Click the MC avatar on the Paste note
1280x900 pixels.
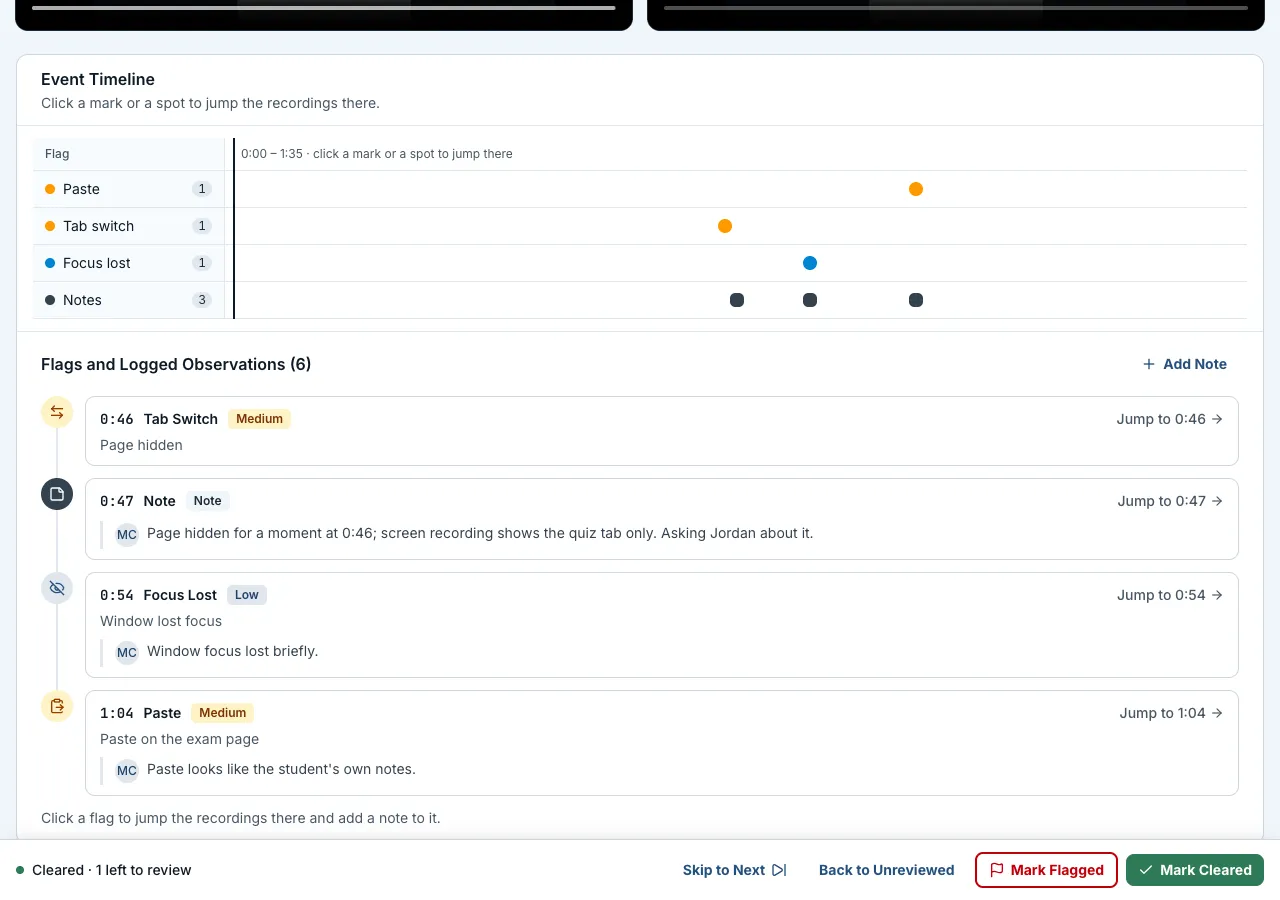tap(127, 770)
